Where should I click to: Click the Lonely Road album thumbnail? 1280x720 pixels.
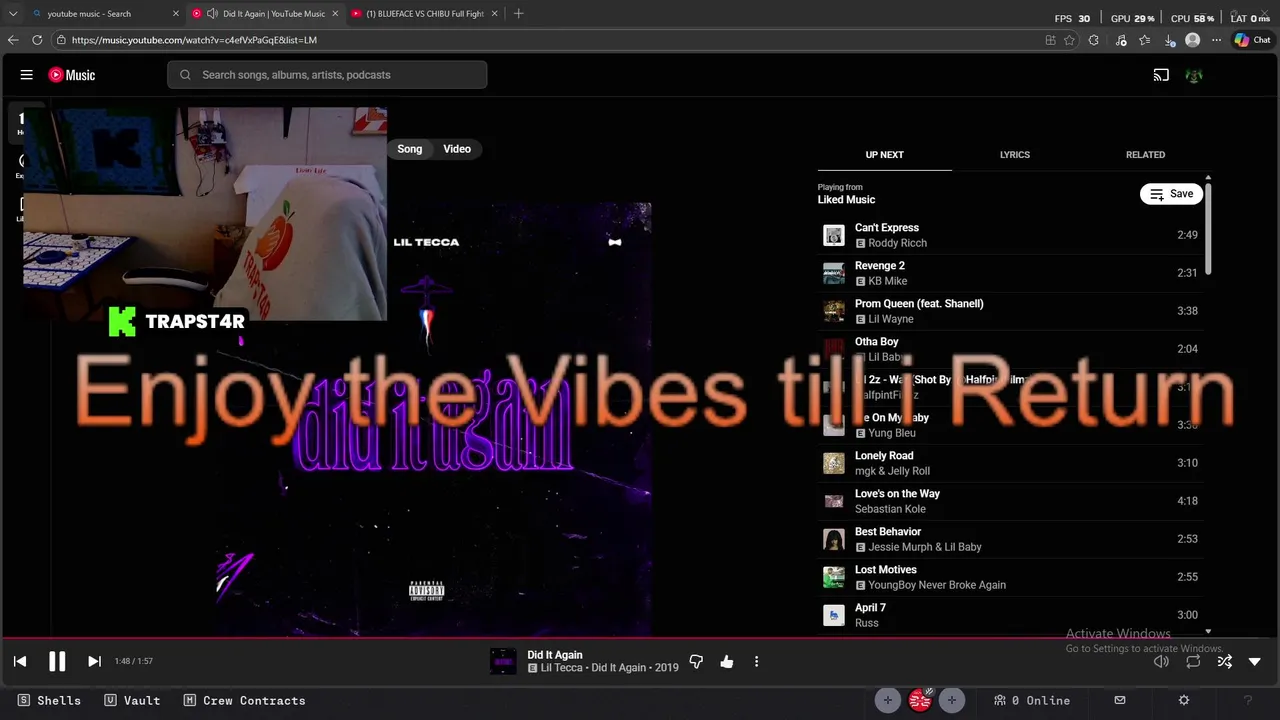(x=834, y=463)
